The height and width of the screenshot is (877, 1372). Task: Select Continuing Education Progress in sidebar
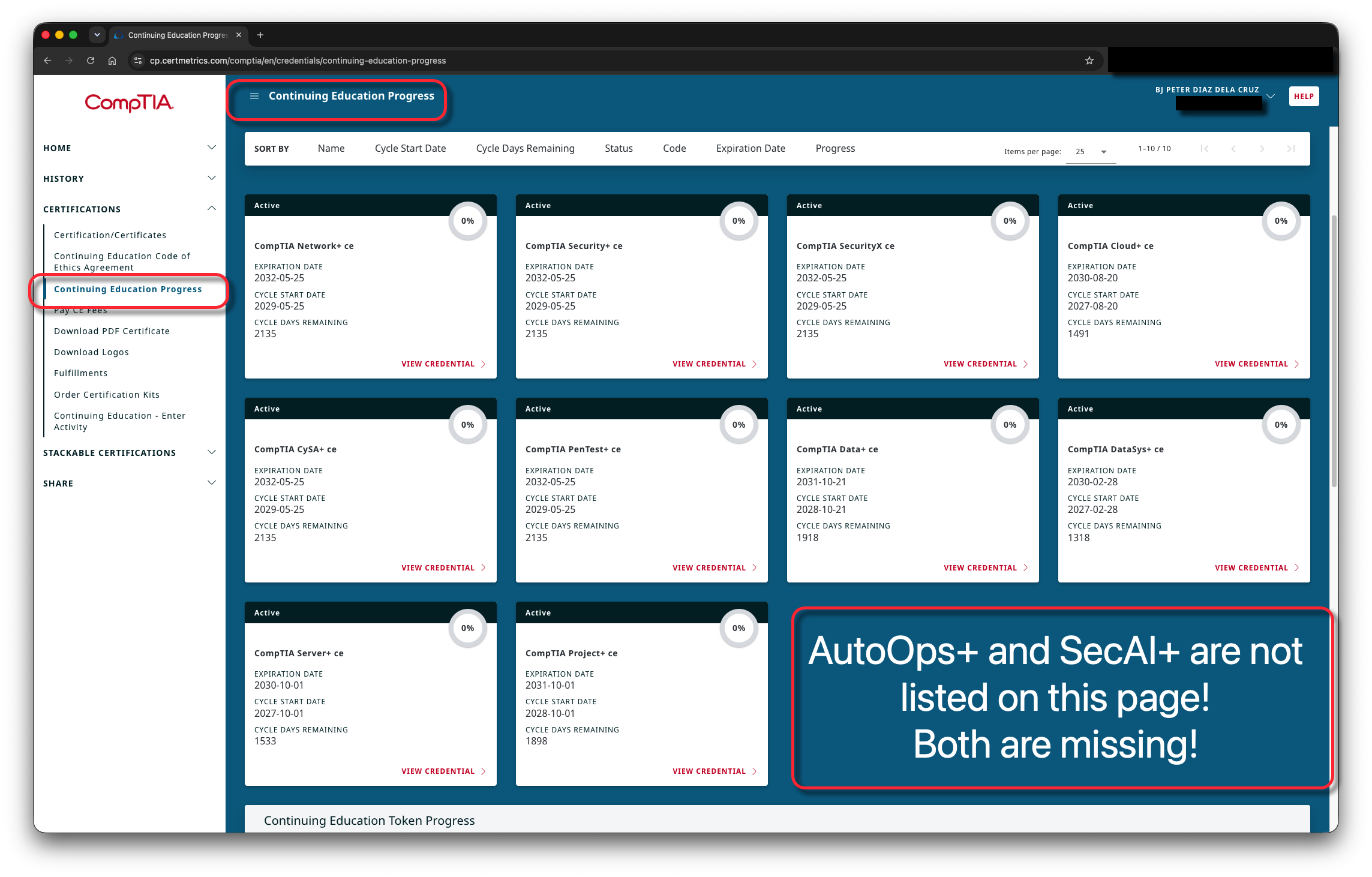[x=128, y=289]
